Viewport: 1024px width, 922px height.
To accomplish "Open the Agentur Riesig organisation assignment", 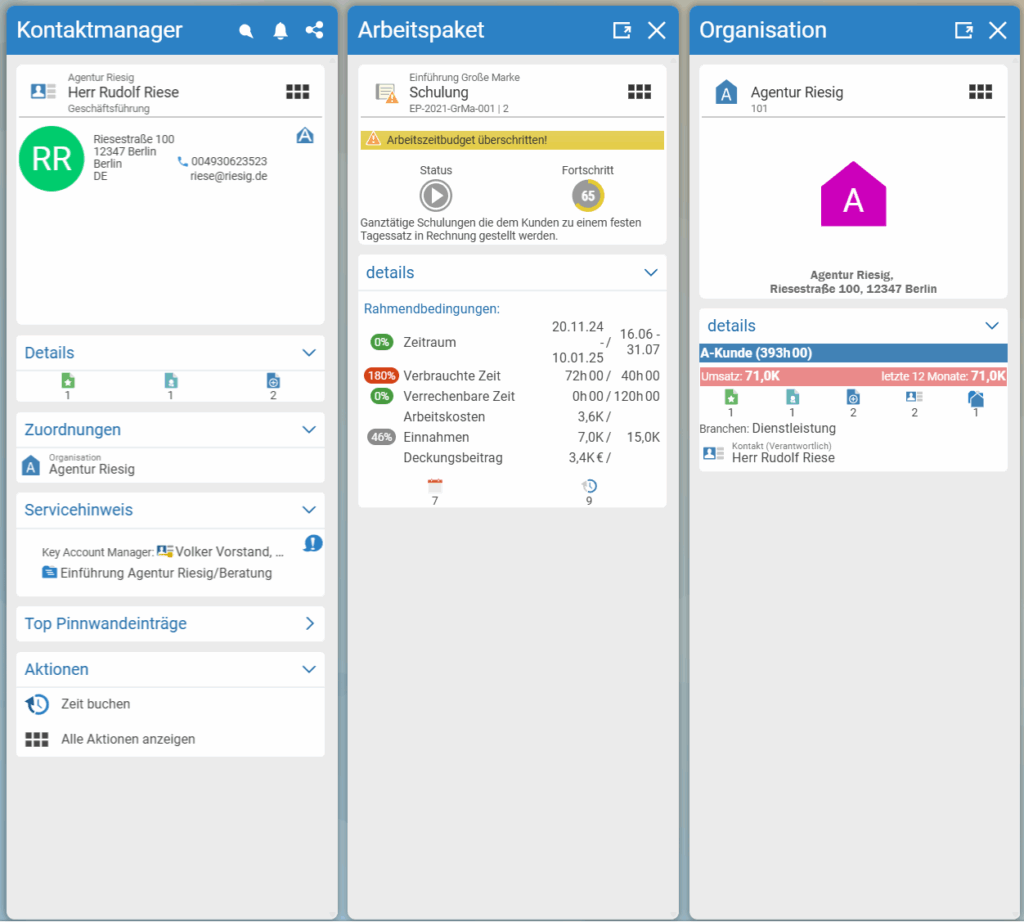I will coord(91,465).
